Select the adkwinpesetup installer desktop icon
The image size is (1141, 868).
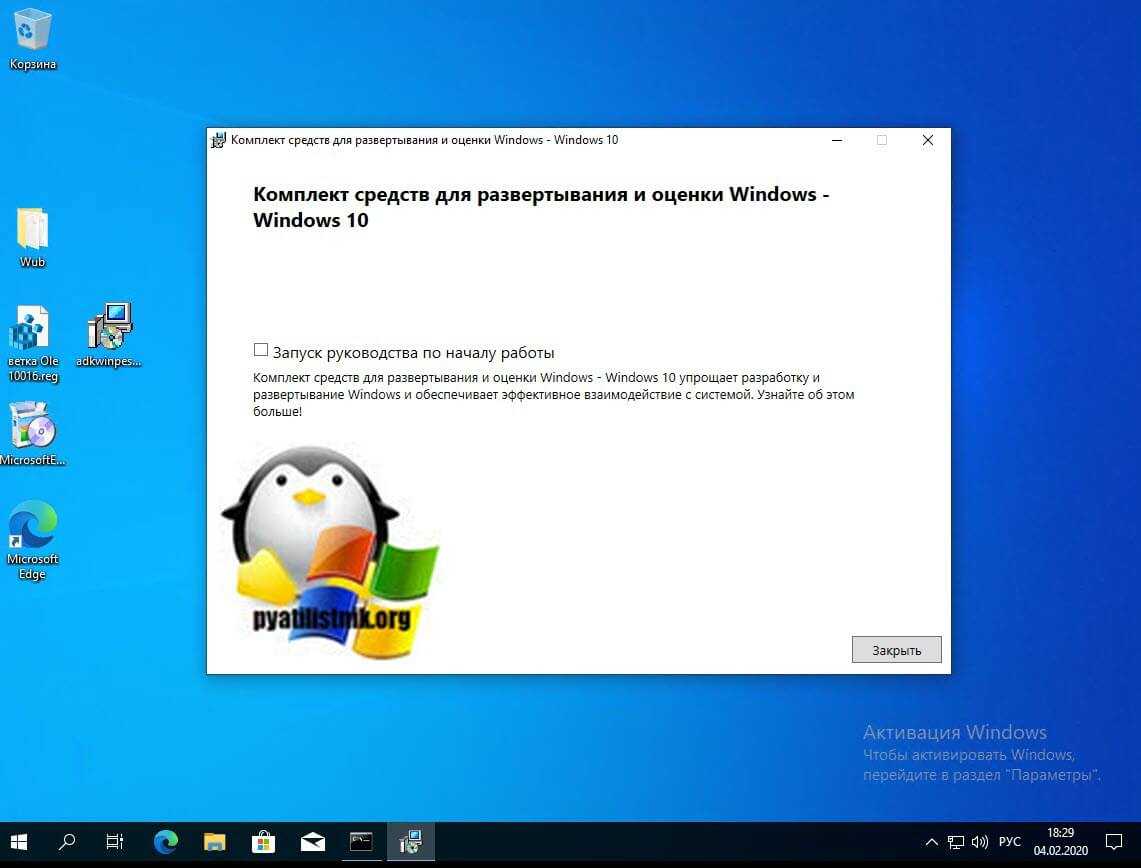[x=109, y=328]
